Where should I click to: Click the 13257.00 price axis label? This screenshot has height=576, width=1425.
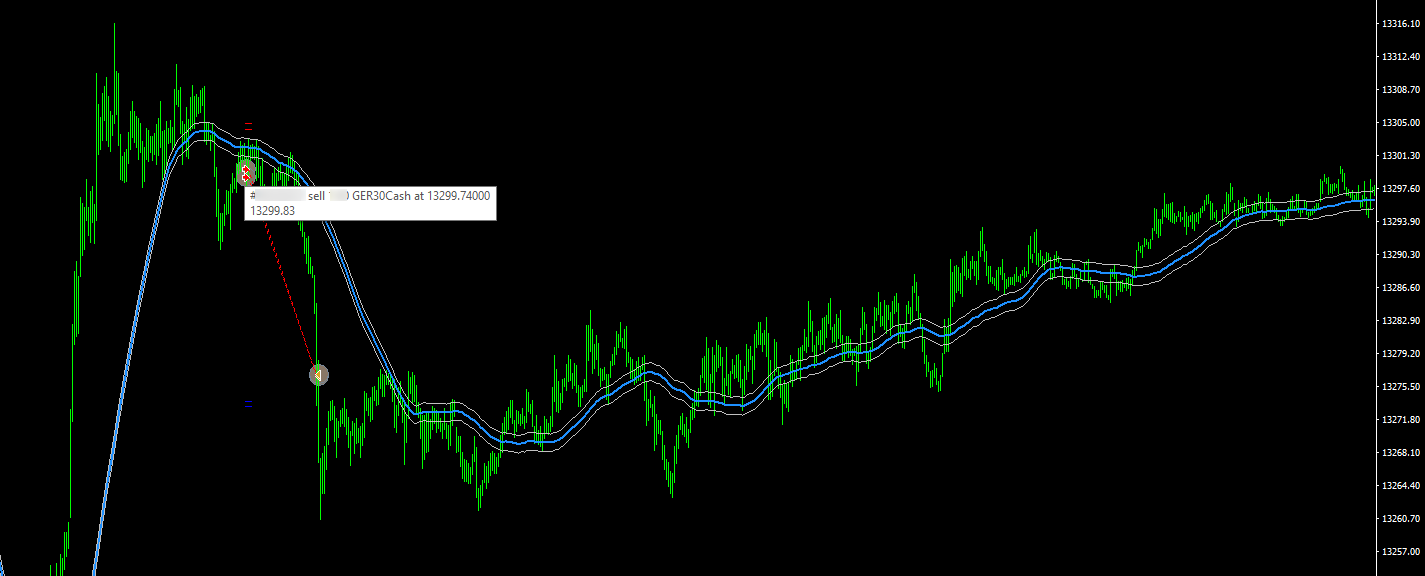click(x=1400, y=552)
